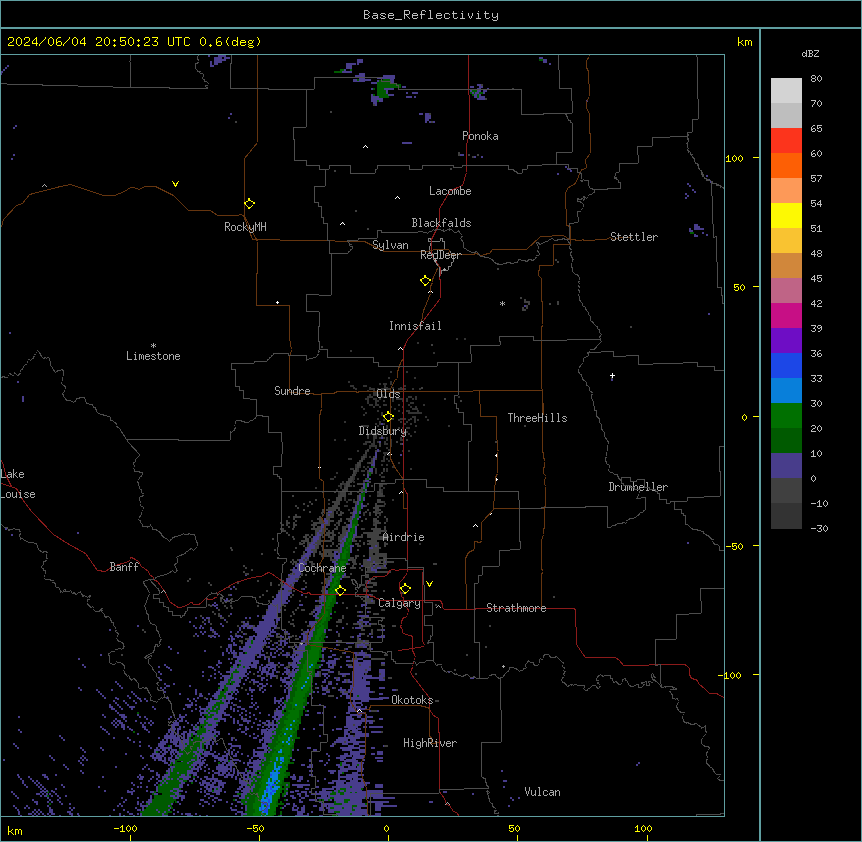Click the Limestone label

pyautogui.click(x=153, y=356)
